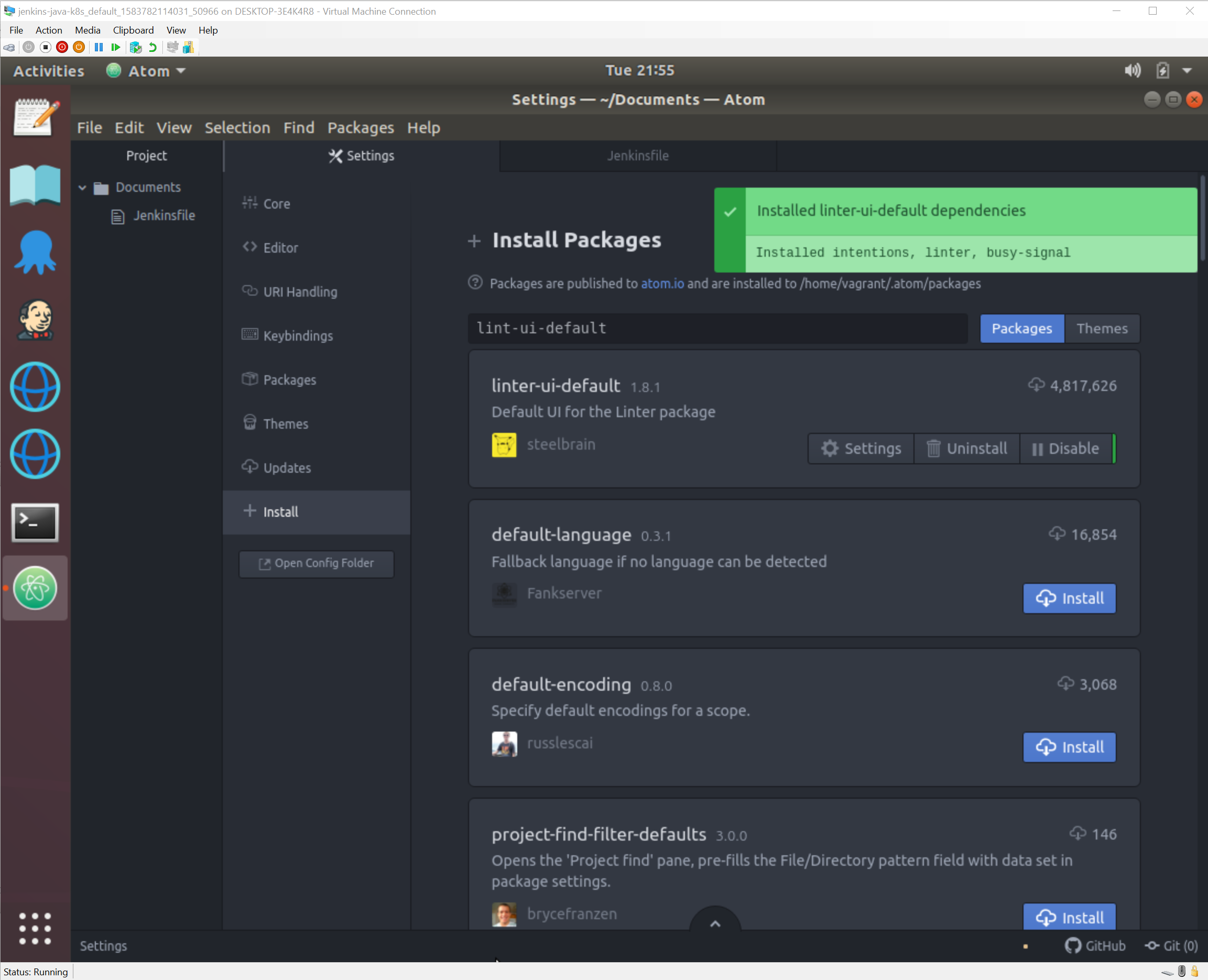Click the volume icon in top bar
The image size is (1208, 980).
1132,71
